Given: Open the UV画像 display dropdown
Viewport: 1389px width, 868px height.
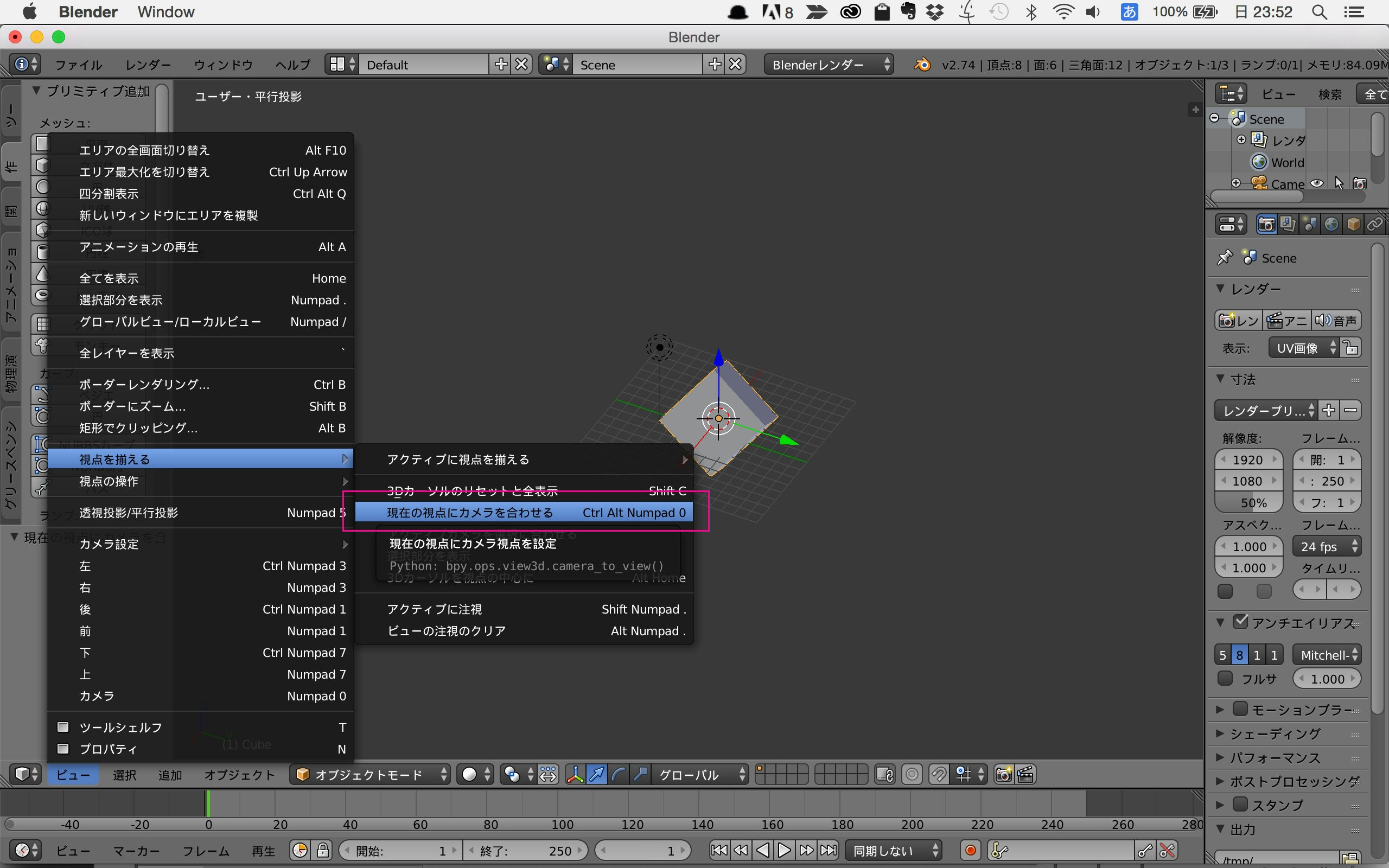Looking at the screenshot, I should click(1304, 348).
